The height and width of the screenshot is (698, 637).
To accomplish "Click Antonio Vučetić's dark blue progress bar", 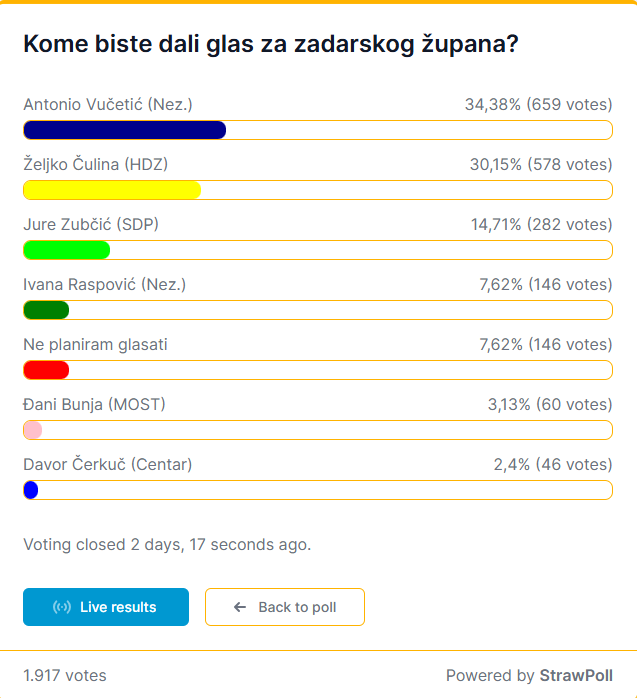I will pyautogui.click(x=124, y=130).
